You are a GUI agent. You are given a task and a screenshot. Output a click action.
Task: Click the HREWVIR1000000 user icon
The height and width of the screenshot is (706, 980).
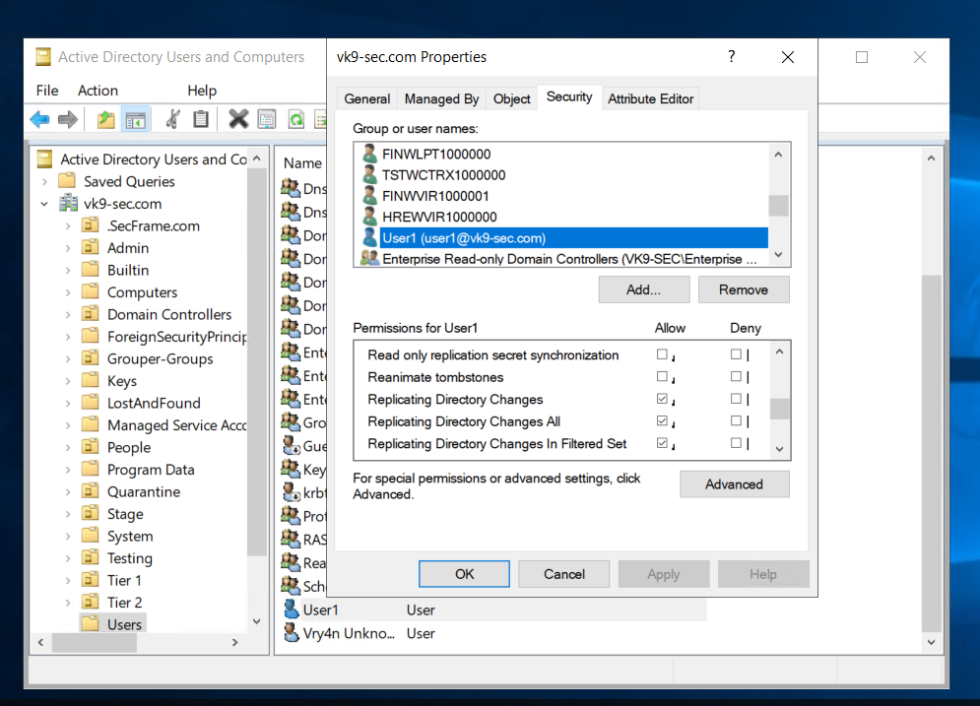pyautogui.click(x=369, y=217)
